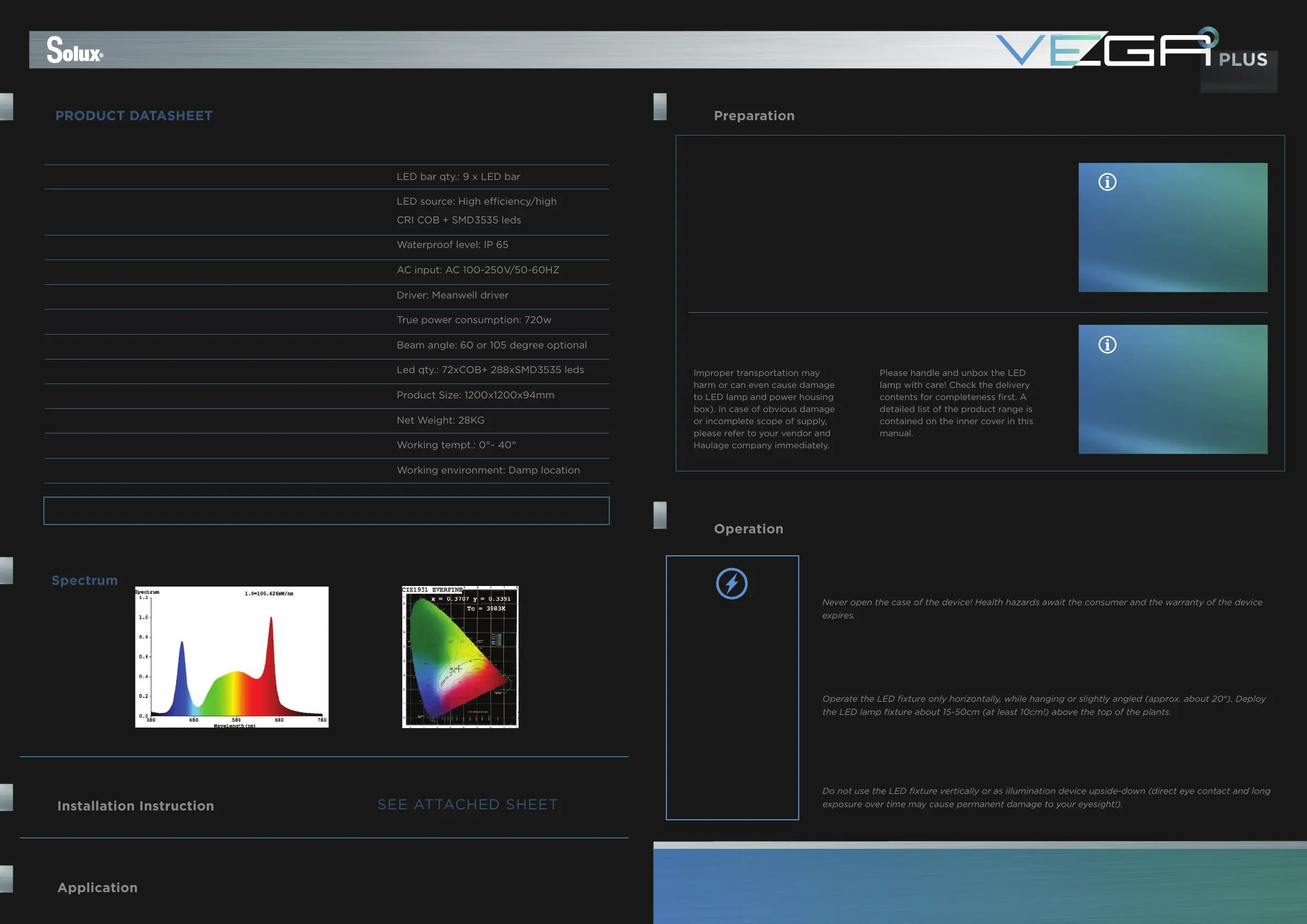The height and width of the screenshot is (924, 1307).
Task: Click the Net Weight 28KG specification
Action: pyautogui.click(x=441, y=420)
